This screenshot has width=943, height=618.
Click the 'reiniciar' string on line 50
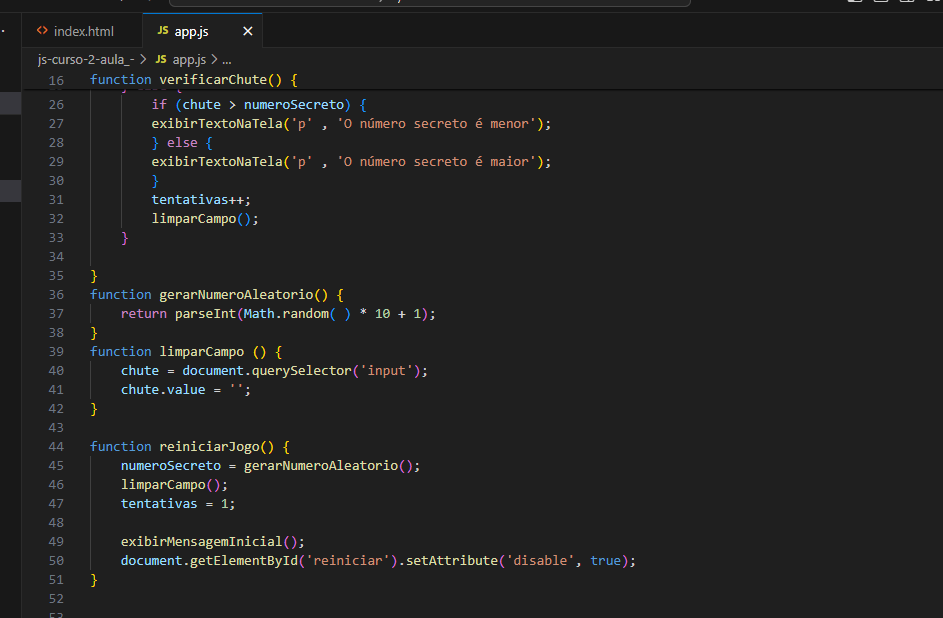[348, 561]
